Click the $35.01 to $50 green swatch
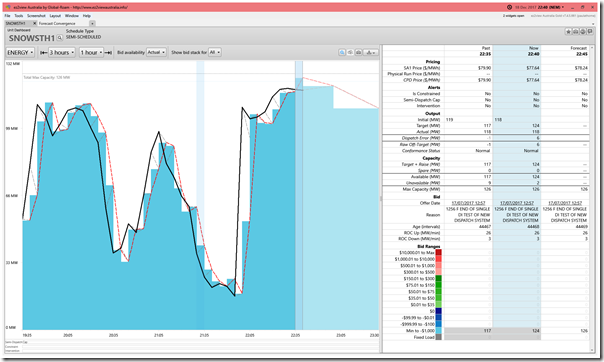This screenshot has width=604, height=362. coord(438,298)
